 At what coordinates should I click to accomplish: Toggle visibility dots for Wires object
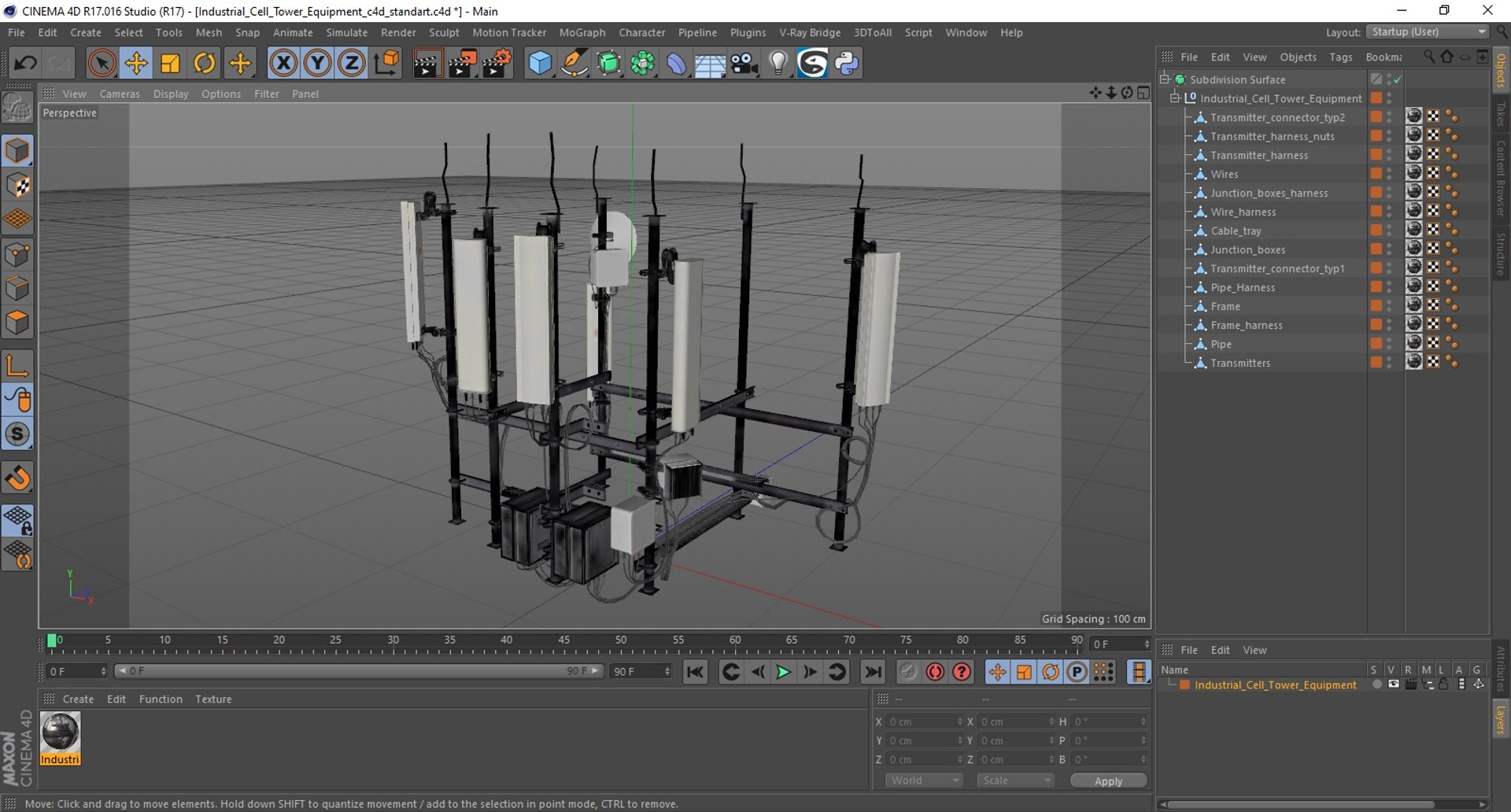point(1389,174)
